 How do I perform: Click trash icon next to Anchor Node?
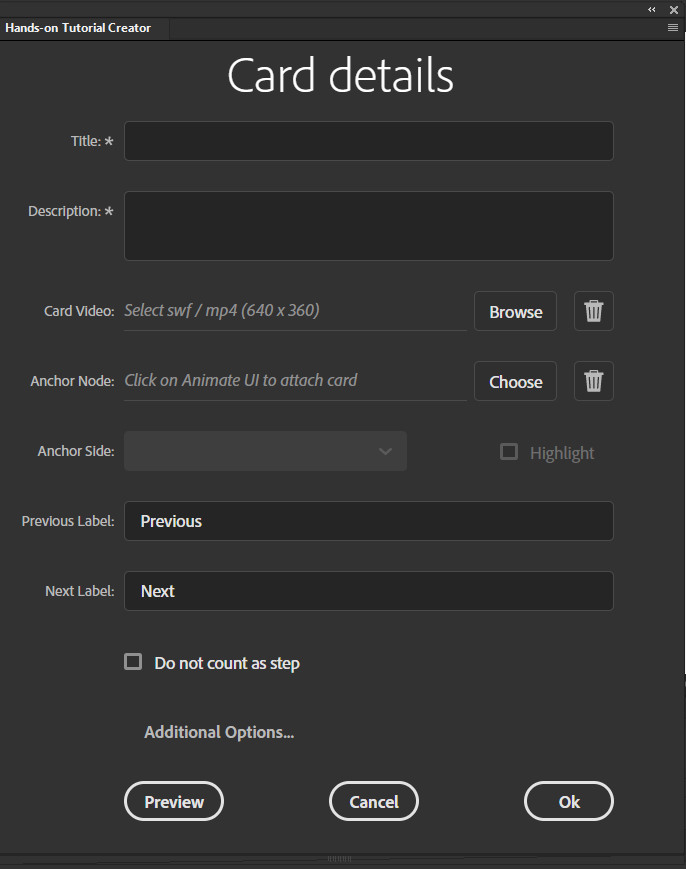593,381
